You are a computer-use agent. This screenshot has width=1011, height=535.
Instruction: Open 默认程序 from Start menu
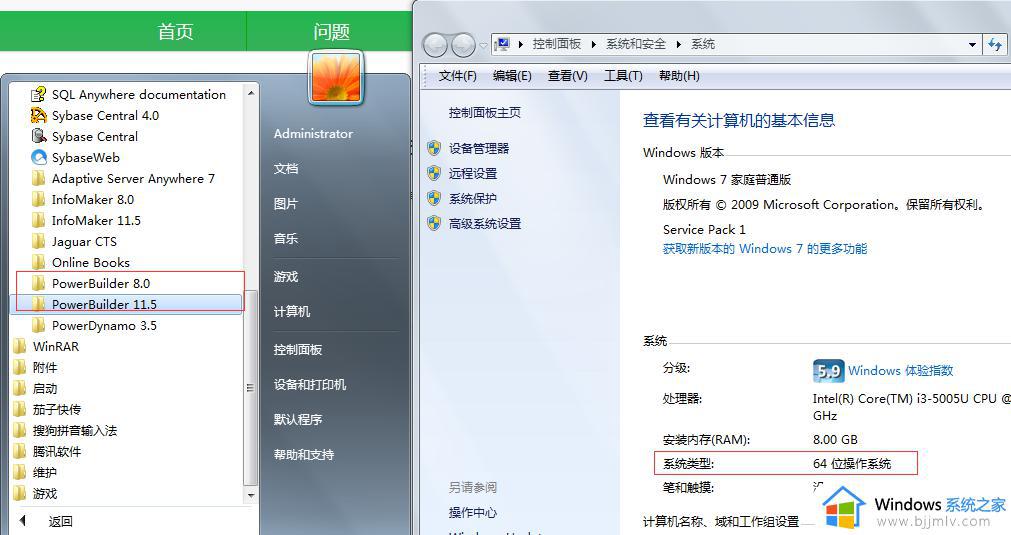(297, 419)
